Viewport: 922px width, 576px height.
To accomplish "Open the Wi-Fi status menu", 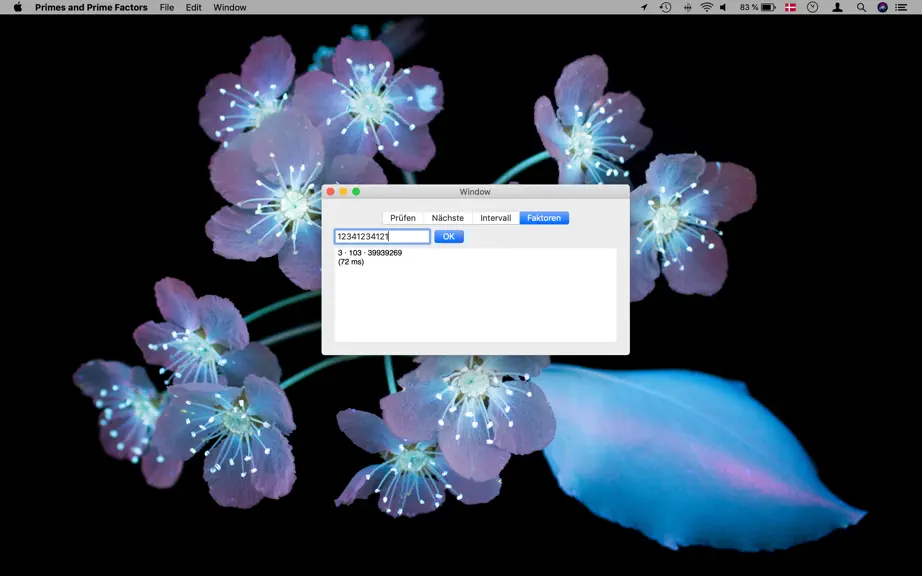I will click(x=706, y=7).
